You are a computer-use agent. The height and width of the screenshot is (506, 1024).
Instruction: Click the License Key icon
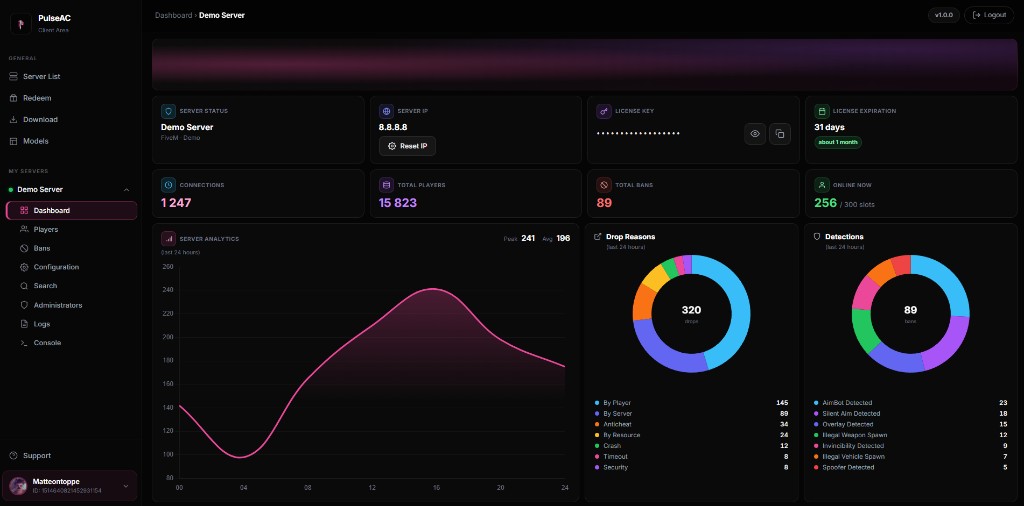[x=603, y=112]
